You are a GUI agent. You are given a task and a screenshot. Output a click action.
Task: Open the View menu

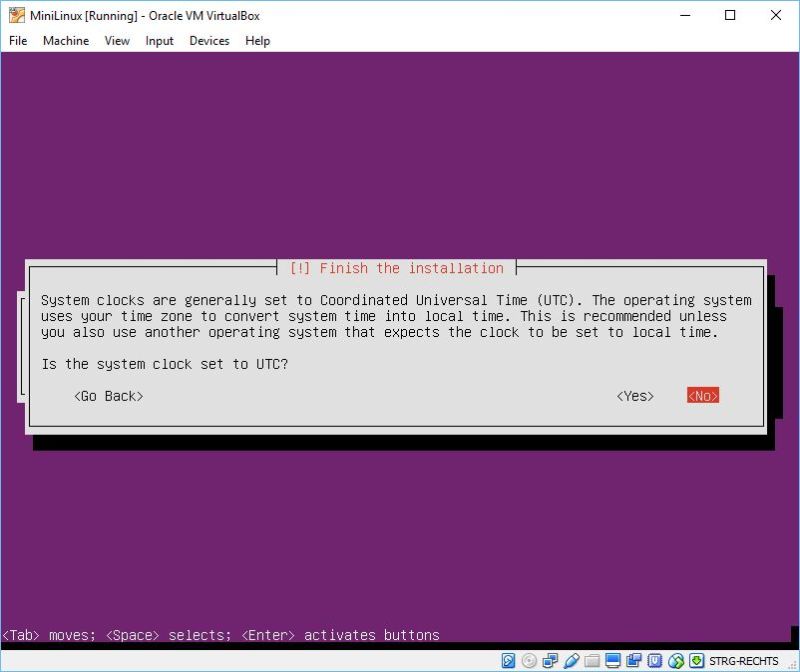(117, 41)
